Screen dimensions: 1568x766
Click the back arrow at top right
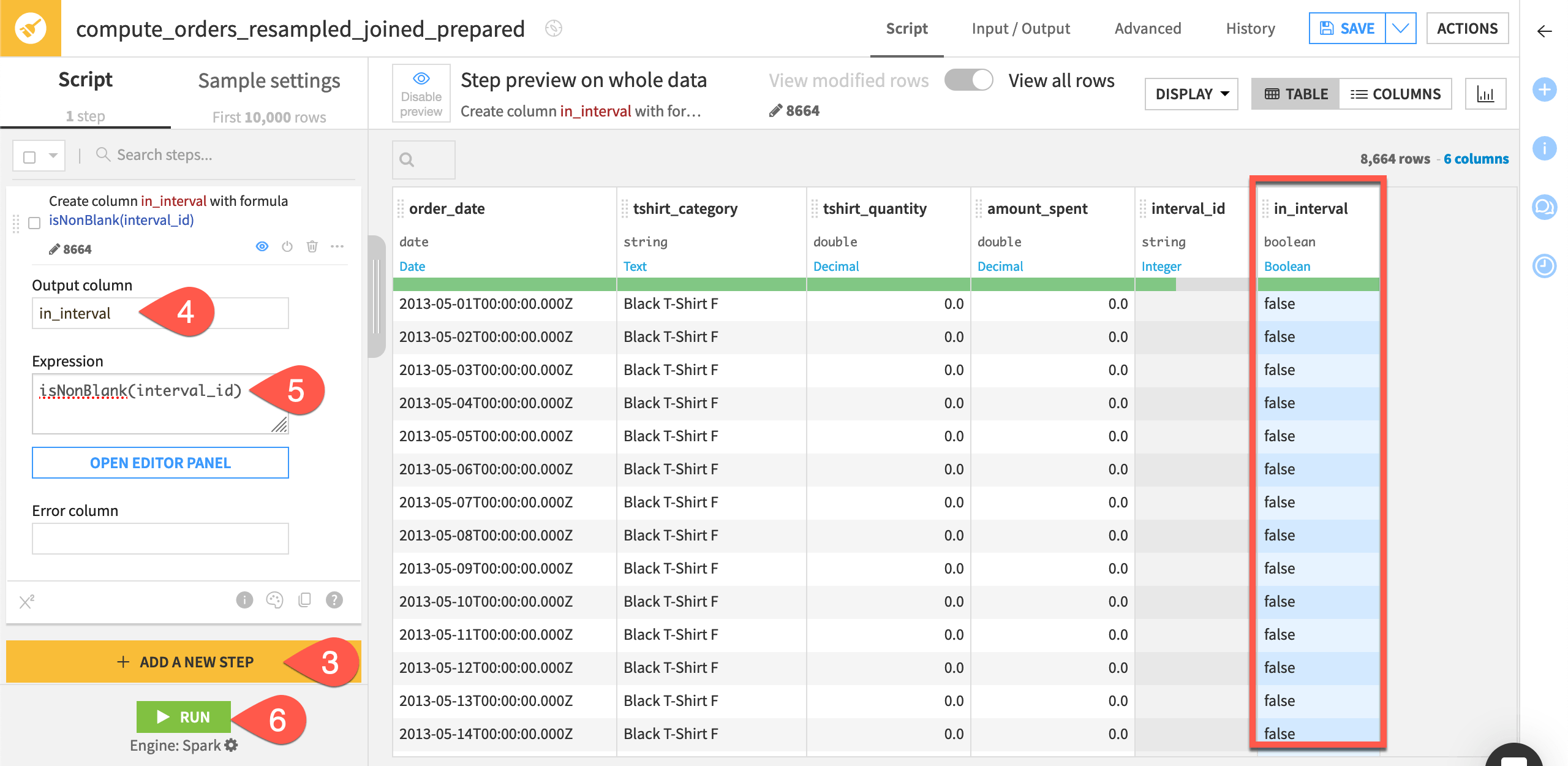[1544, 31]
